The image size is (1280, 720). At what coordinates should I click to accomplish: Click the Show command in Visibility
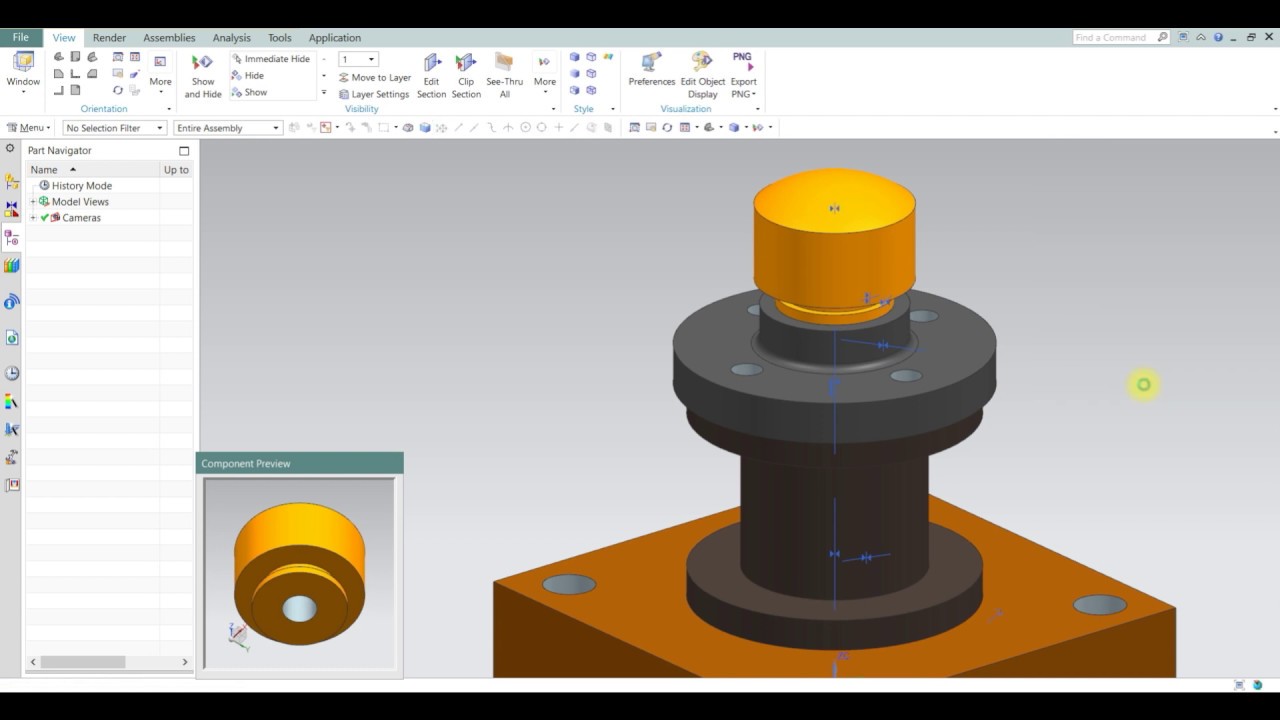pyautogui.click(x=249, y=92)
